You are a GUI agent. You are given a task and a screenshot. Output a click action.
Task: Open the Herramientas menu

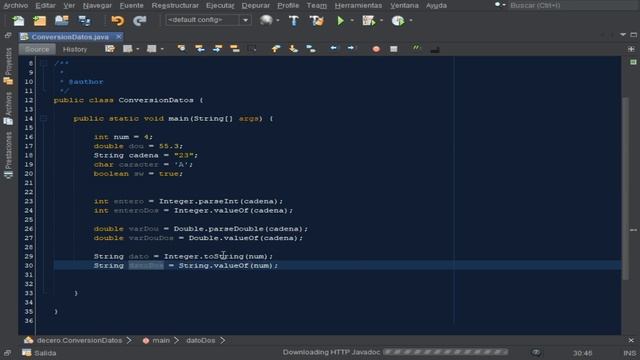358,5
